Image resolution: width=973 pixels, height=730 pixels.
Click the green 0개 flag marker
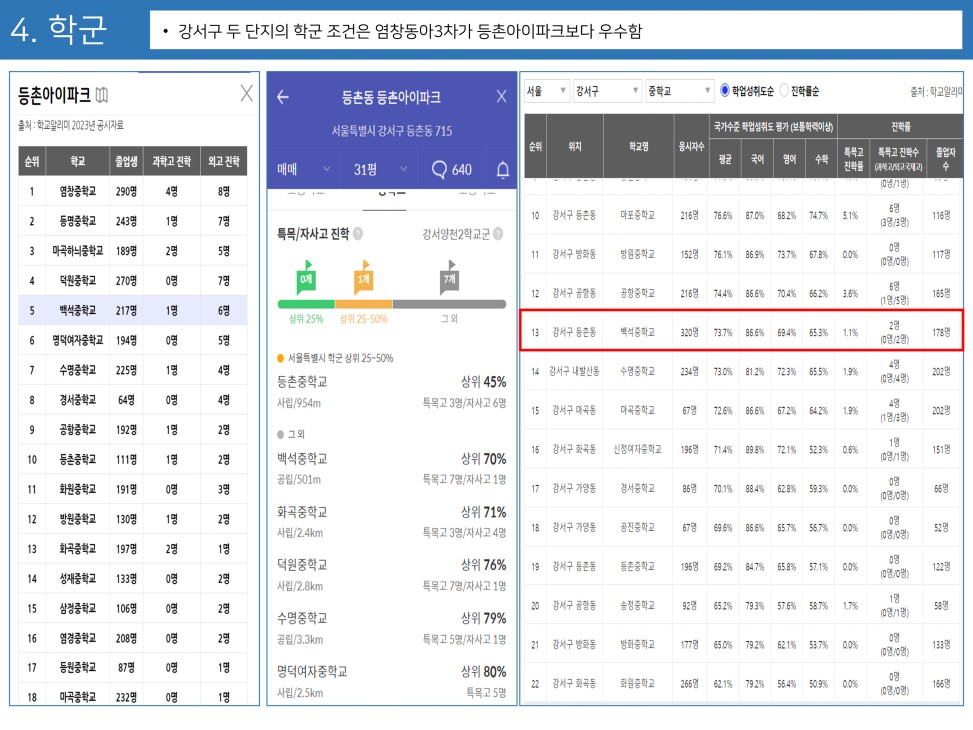pos(306,277)
